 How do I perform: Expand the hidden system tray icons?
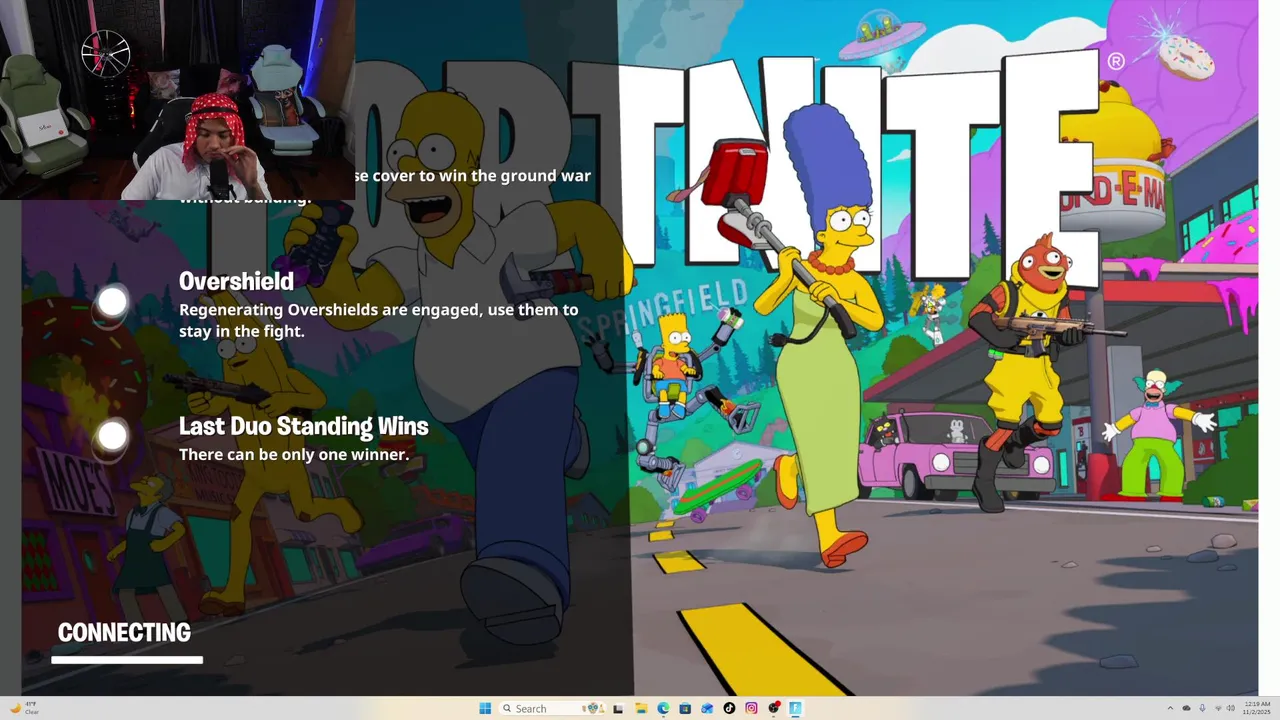(x=1170, y=708)
